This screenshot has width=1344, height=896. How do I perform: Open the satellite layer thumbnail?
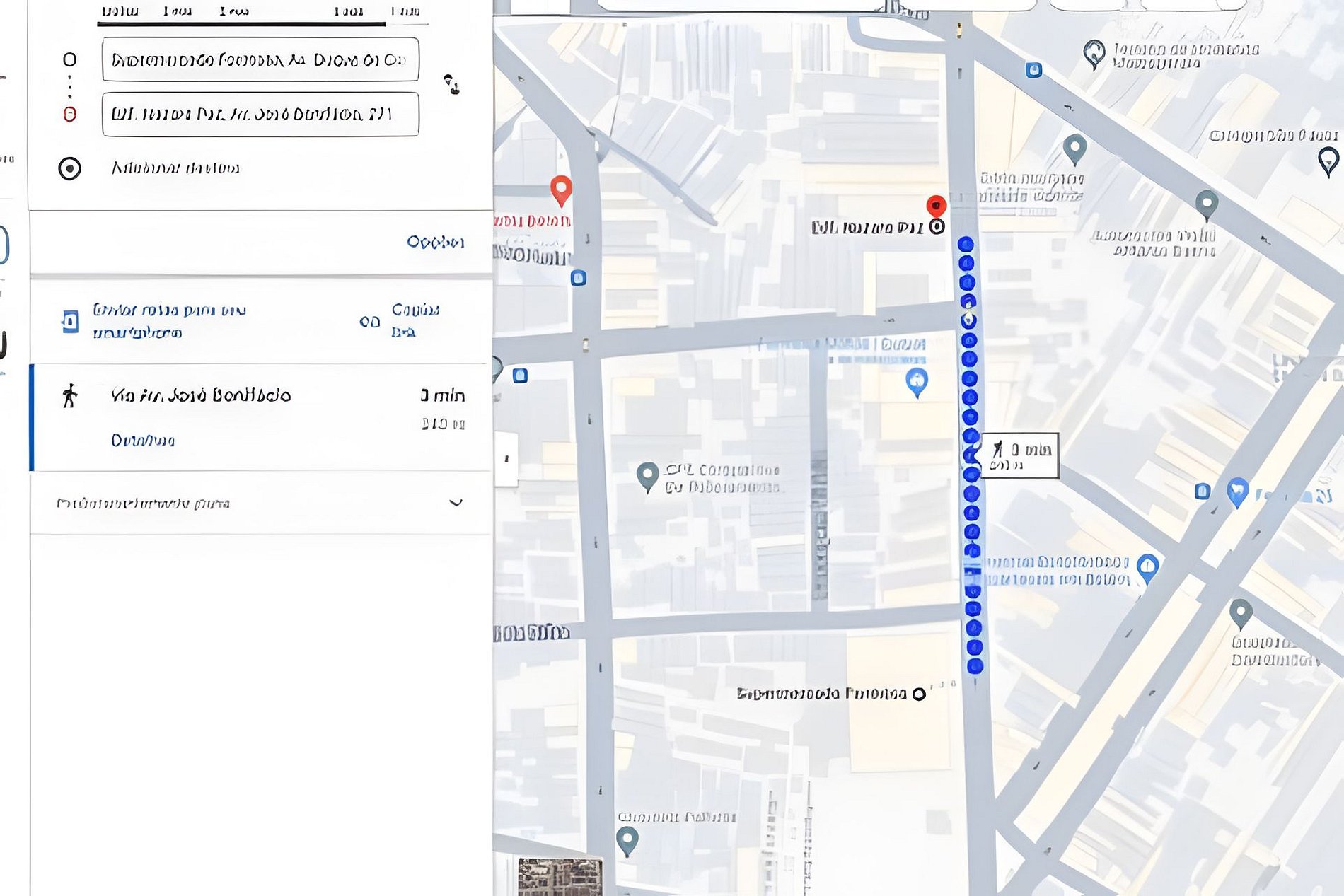click(x=560, y=877)
